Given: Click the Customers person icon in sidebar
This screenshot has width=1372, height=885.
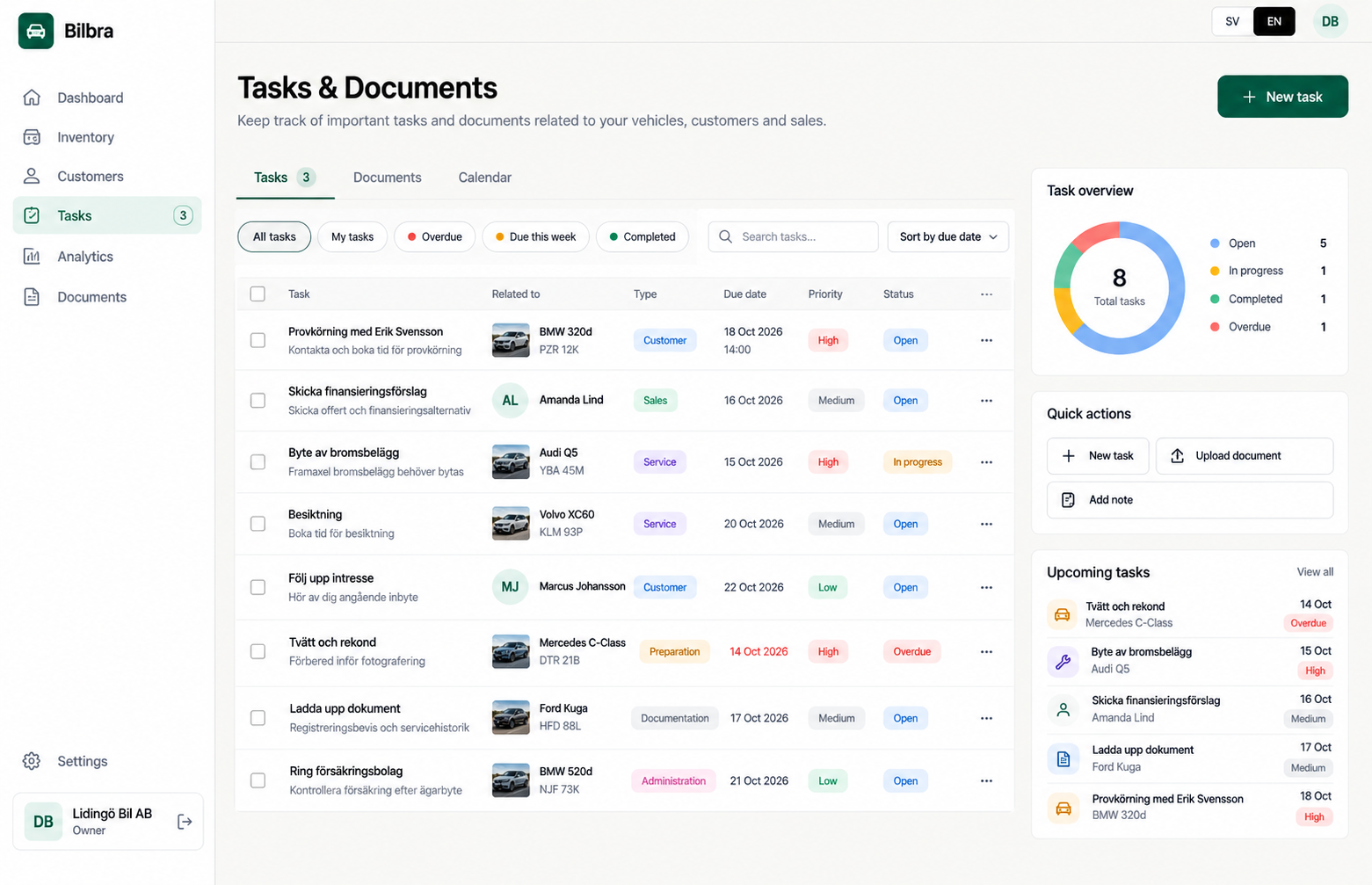Looking at the screenshot, I should 32,176.
